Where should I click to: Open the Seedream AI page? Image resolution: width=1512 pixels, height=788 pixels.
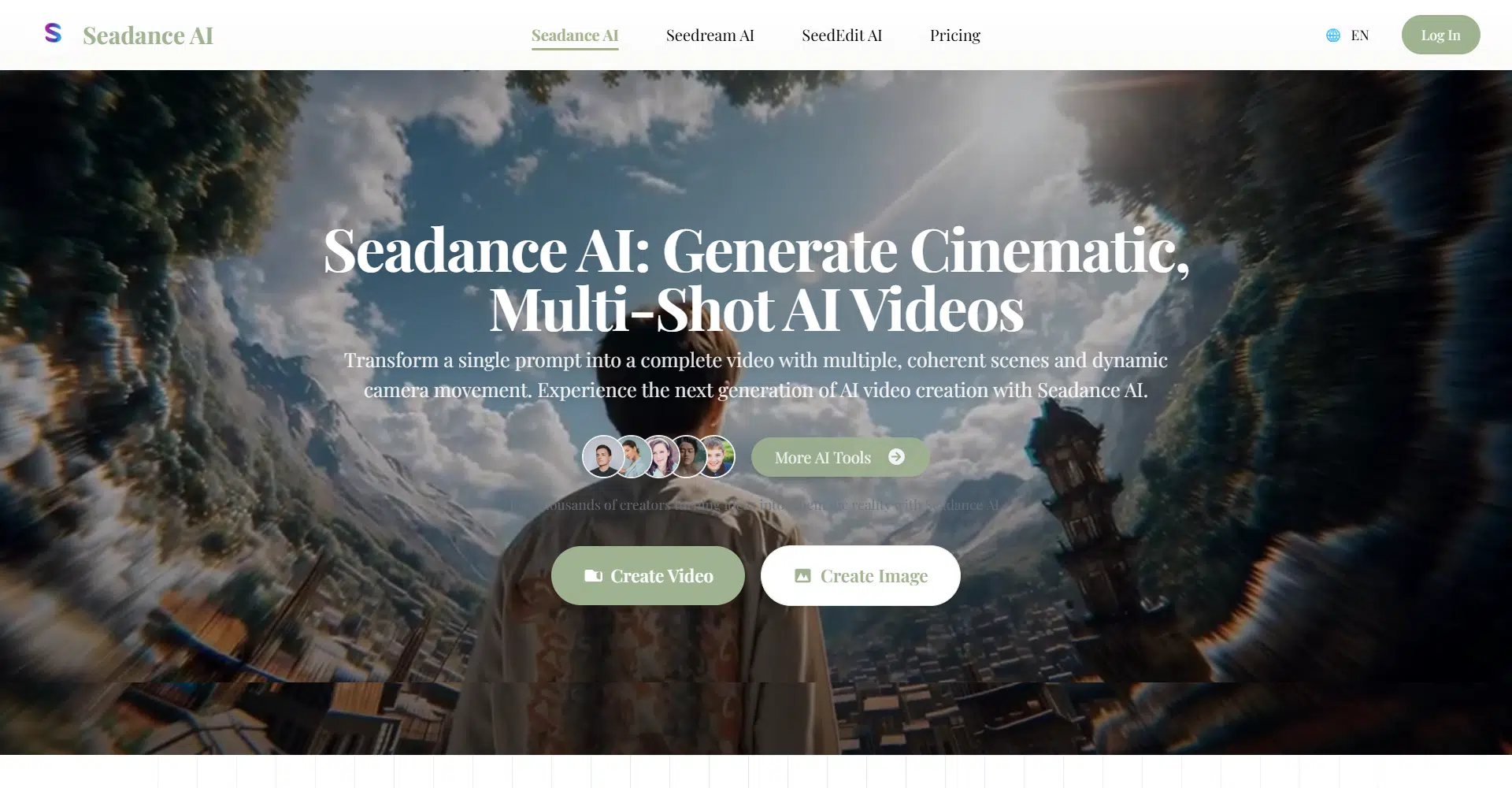tap(710, 35)
